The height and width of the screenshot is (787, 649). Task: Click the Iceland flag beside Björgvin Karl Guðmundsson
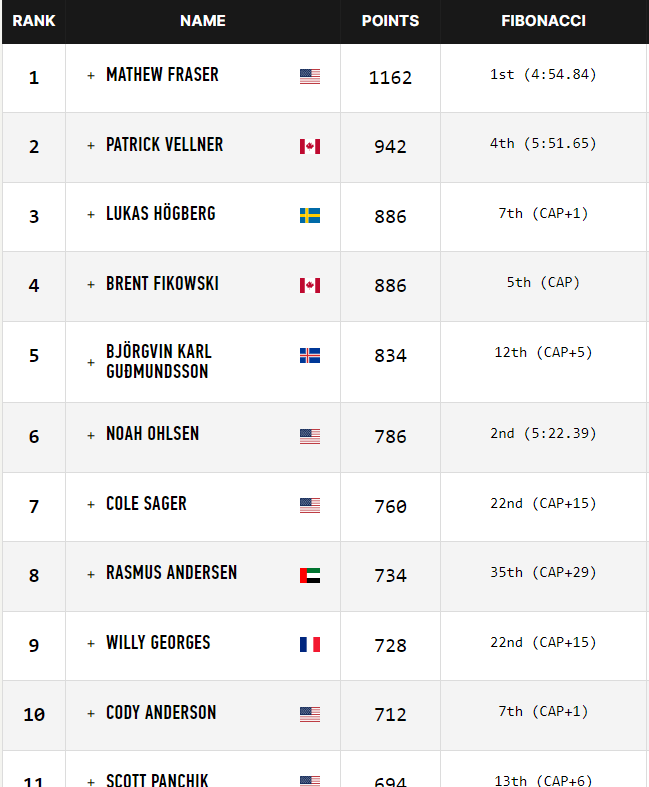coord(310,355)
